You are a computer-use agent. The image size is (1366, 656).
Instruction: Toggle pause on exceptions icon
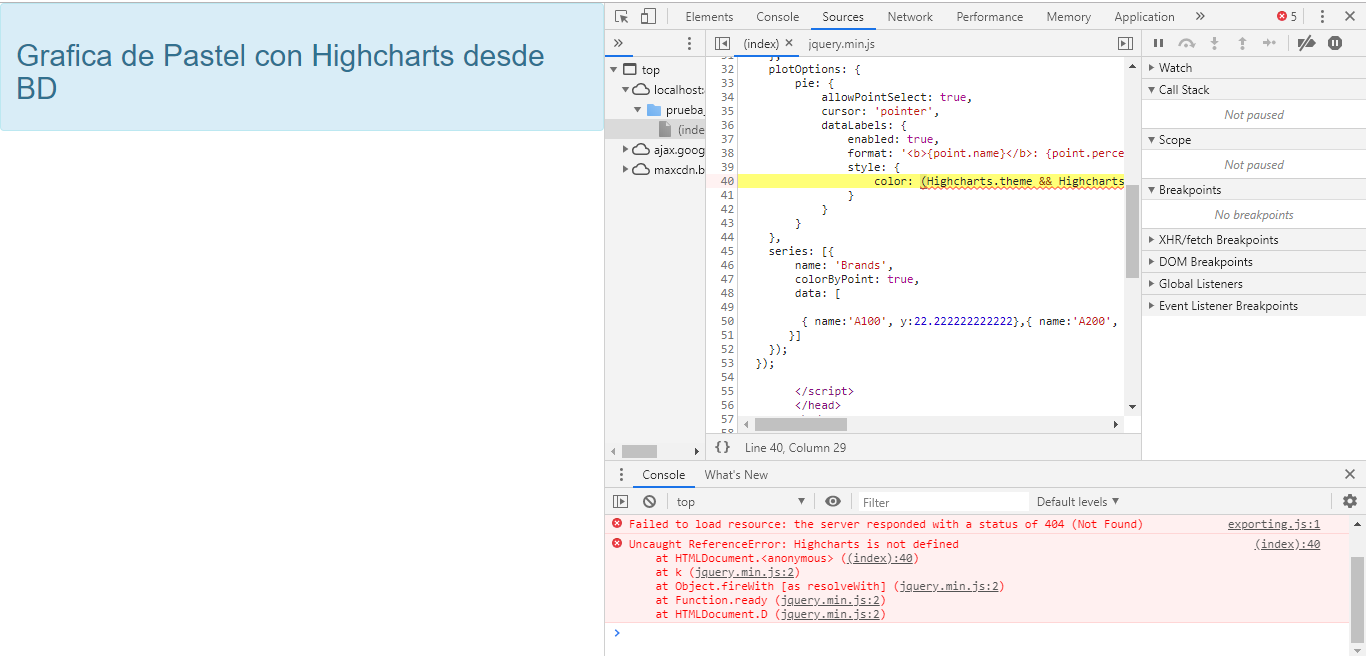point(1335,43)
